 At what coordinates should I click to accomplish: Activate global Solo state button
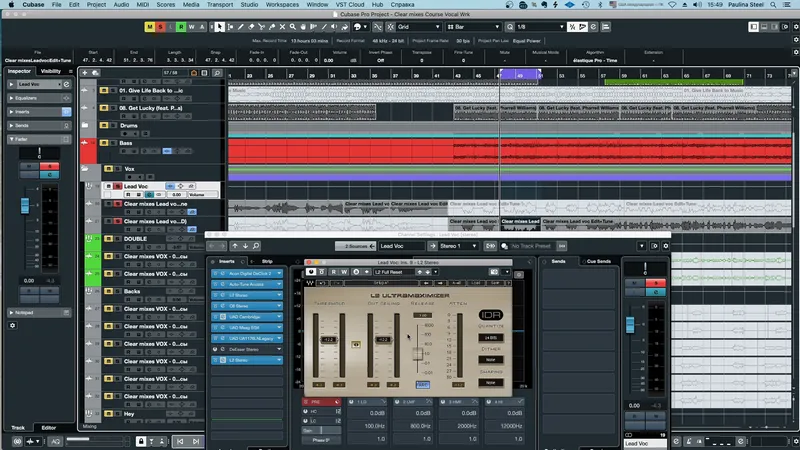(160, 27)
